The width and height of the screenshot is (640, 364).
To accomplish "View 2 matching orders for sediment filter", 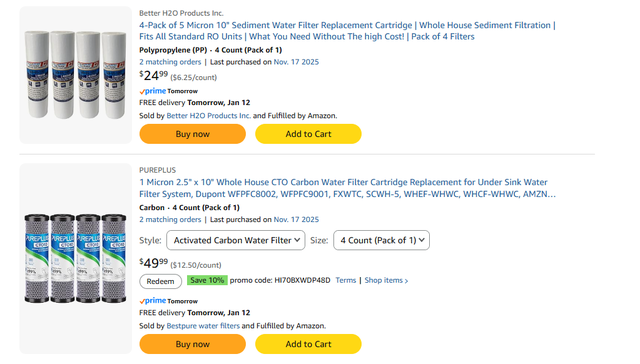I will 170,62.
